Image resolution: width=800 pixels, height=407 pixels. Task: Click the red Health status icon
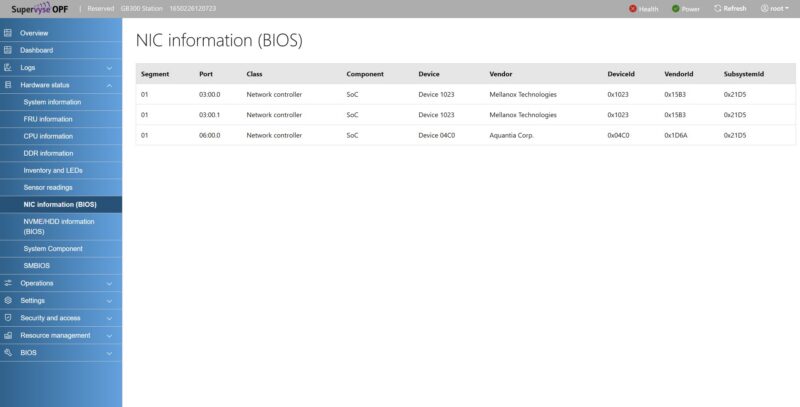click(x=633, y=9)
